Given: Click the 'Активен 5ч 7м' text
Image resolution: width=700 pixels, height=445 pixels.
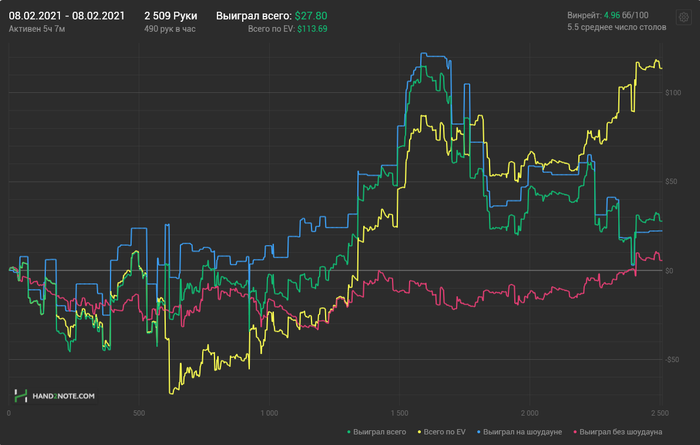Looking at the screenshot, I should (37, 29).
